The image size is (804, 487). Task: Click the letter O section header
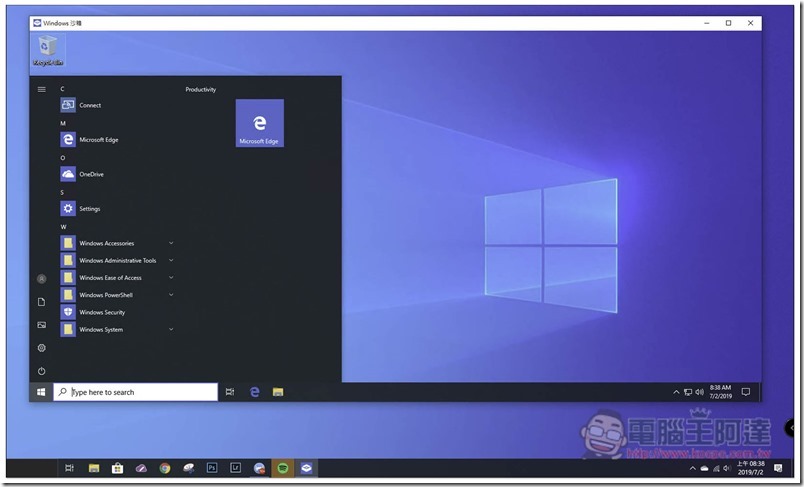pos(63,158)
